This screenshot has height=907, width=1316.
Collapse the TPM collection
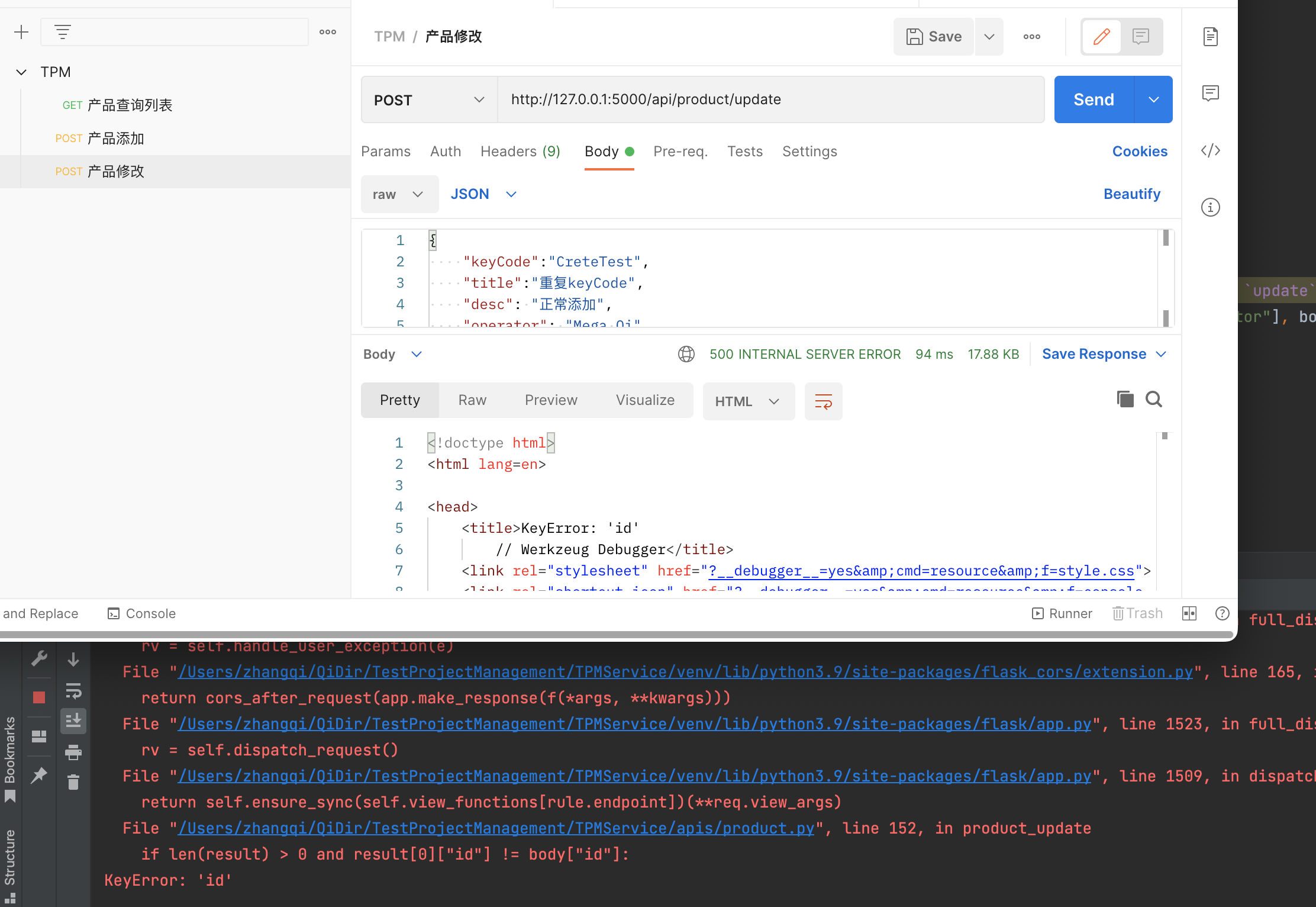(21, 72)
